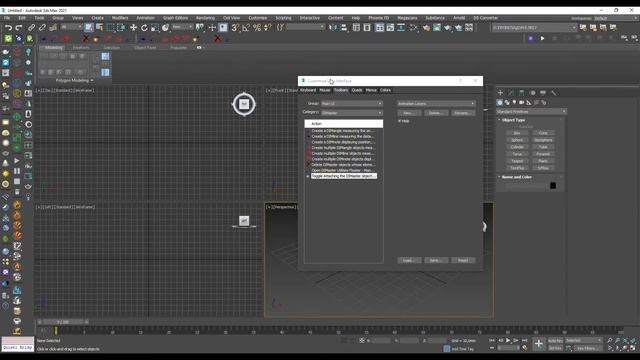The image size is (640, 360).
Task: Open the Hierarchy tab in command panel
Action: [522, 93]
